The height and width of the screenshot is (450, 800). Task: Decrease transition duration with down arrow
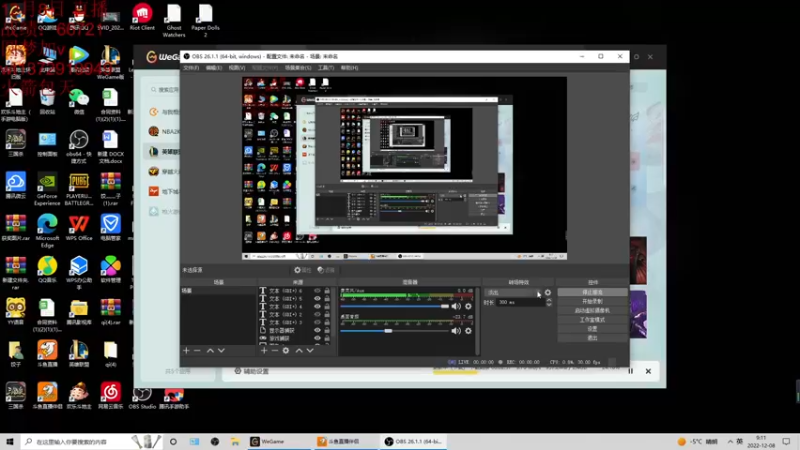pos(549,305)
